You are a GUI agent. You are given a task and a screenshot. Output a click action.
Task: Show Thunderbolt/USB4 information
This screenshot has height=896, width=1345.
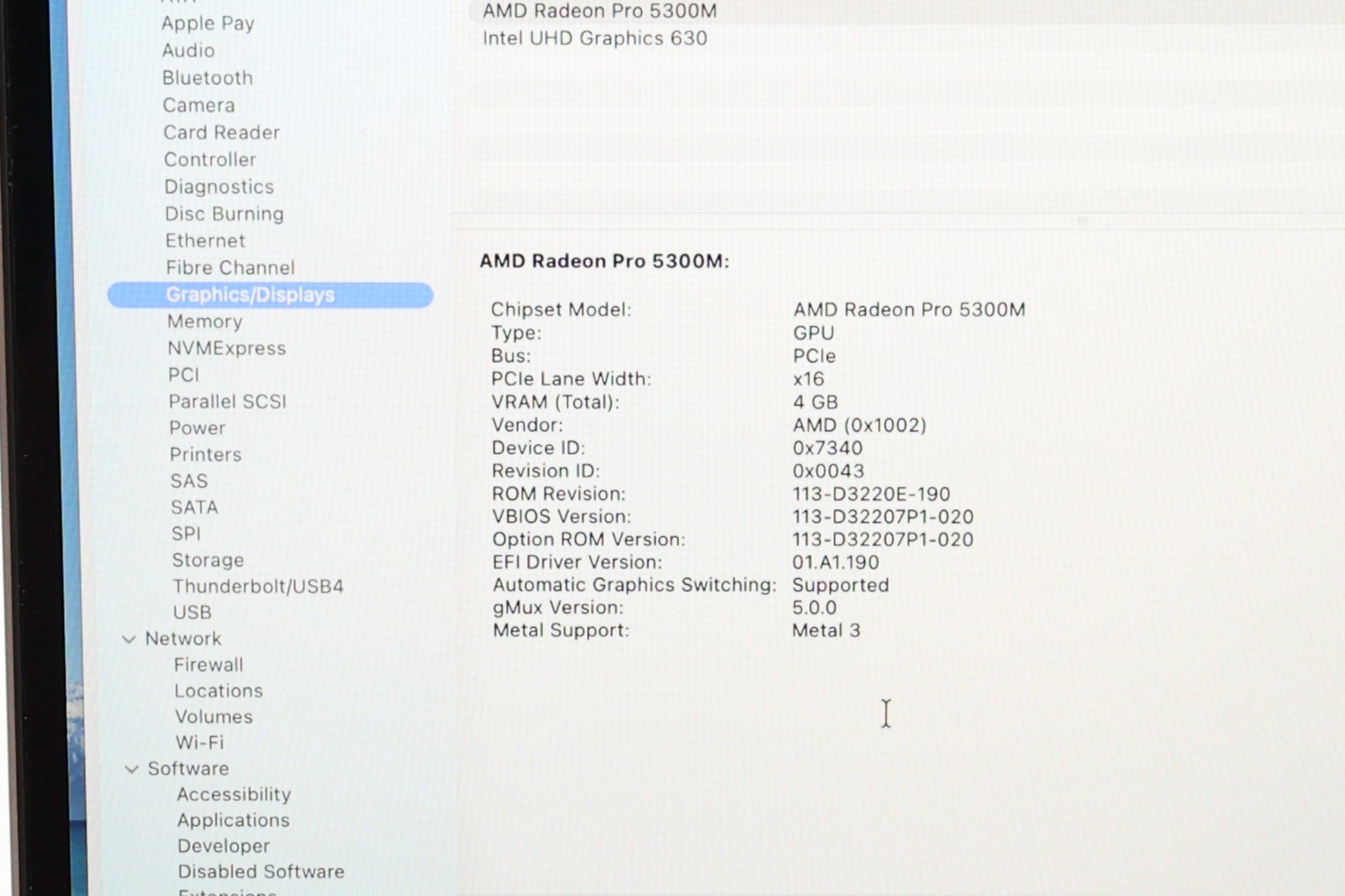258,587
